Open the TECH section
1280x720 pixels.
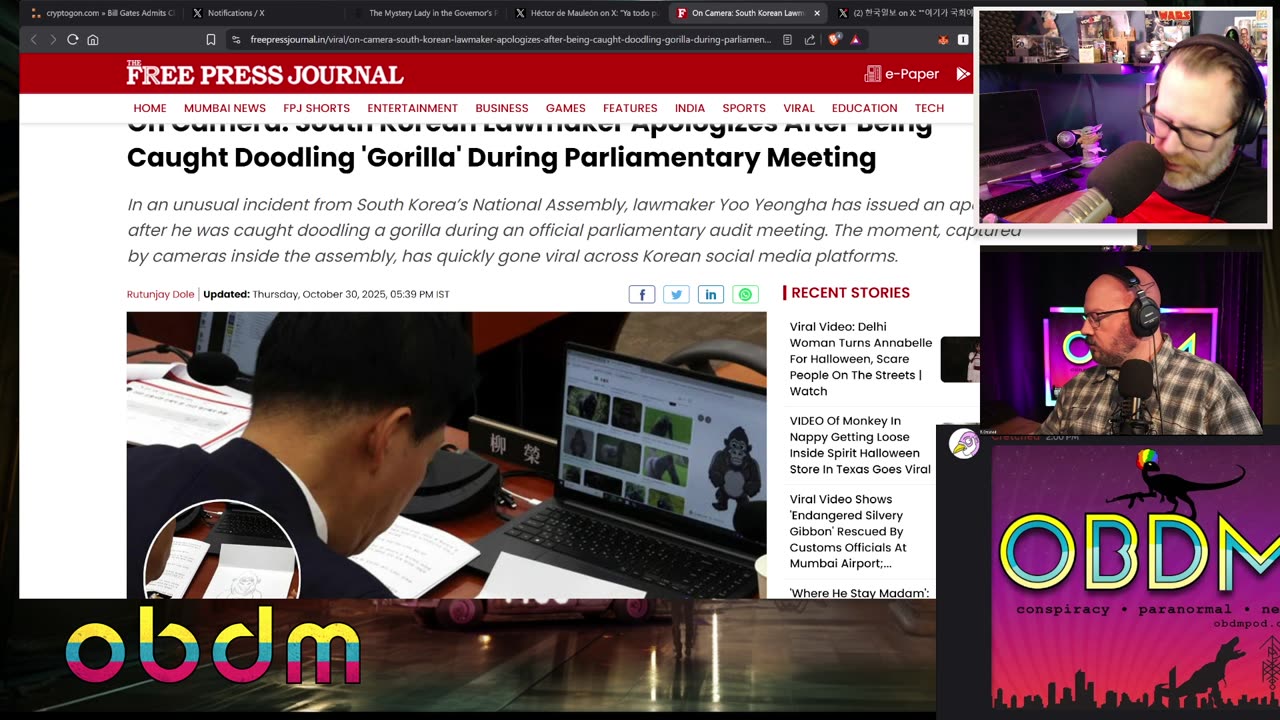[929, 108]
